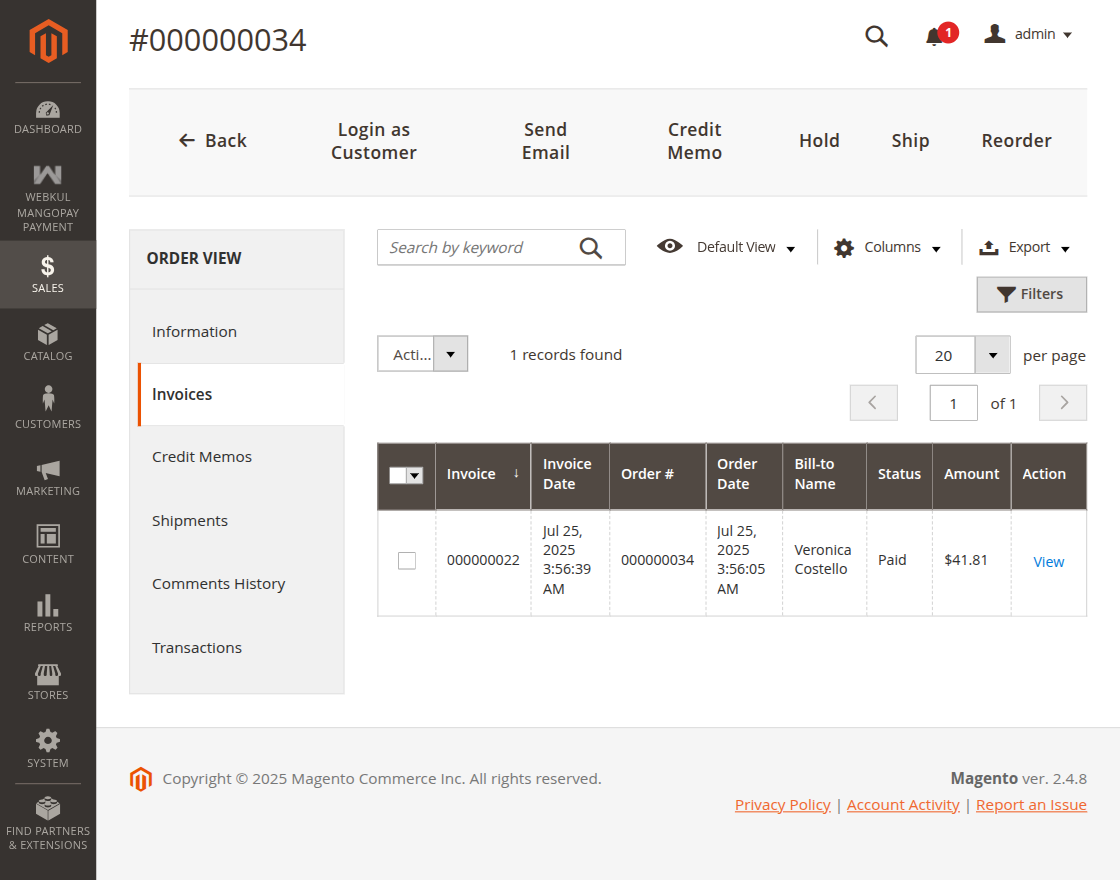The width and height of the screenshot is (1120, 880).
Task: Open the Catalog section in the sidebar
Action: tap(47, 340)
